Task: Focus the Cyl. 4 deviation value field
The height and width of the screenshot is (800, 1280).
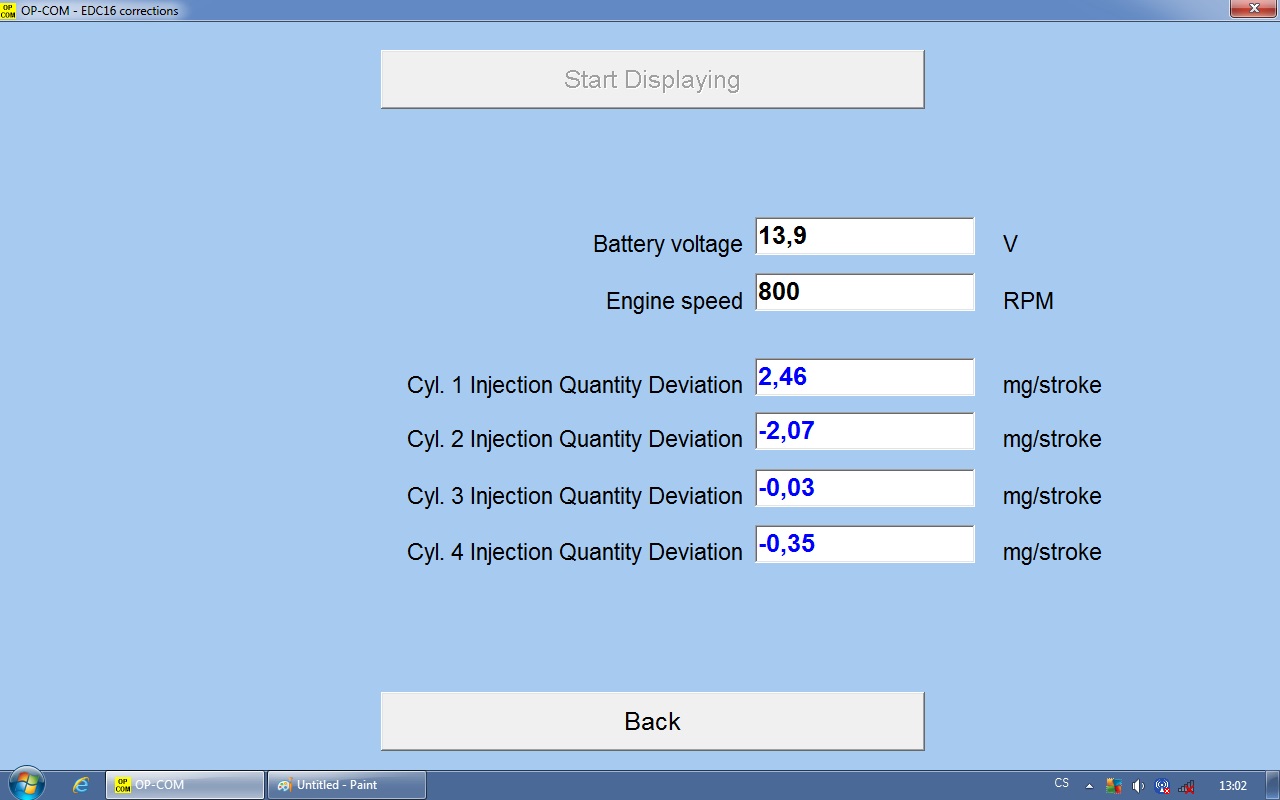Action: [864, 545]
